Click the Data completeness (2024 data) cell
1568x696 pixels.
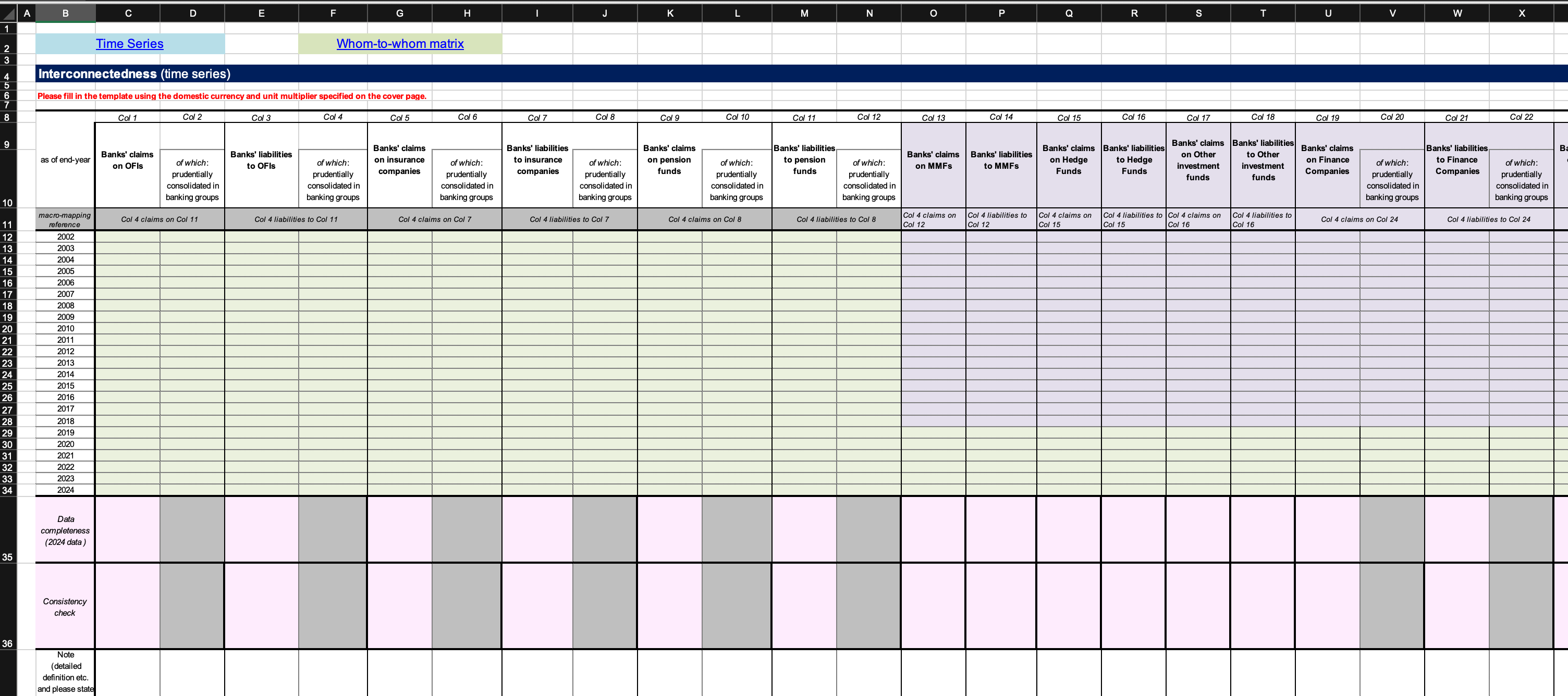click(x=65, y=530)
